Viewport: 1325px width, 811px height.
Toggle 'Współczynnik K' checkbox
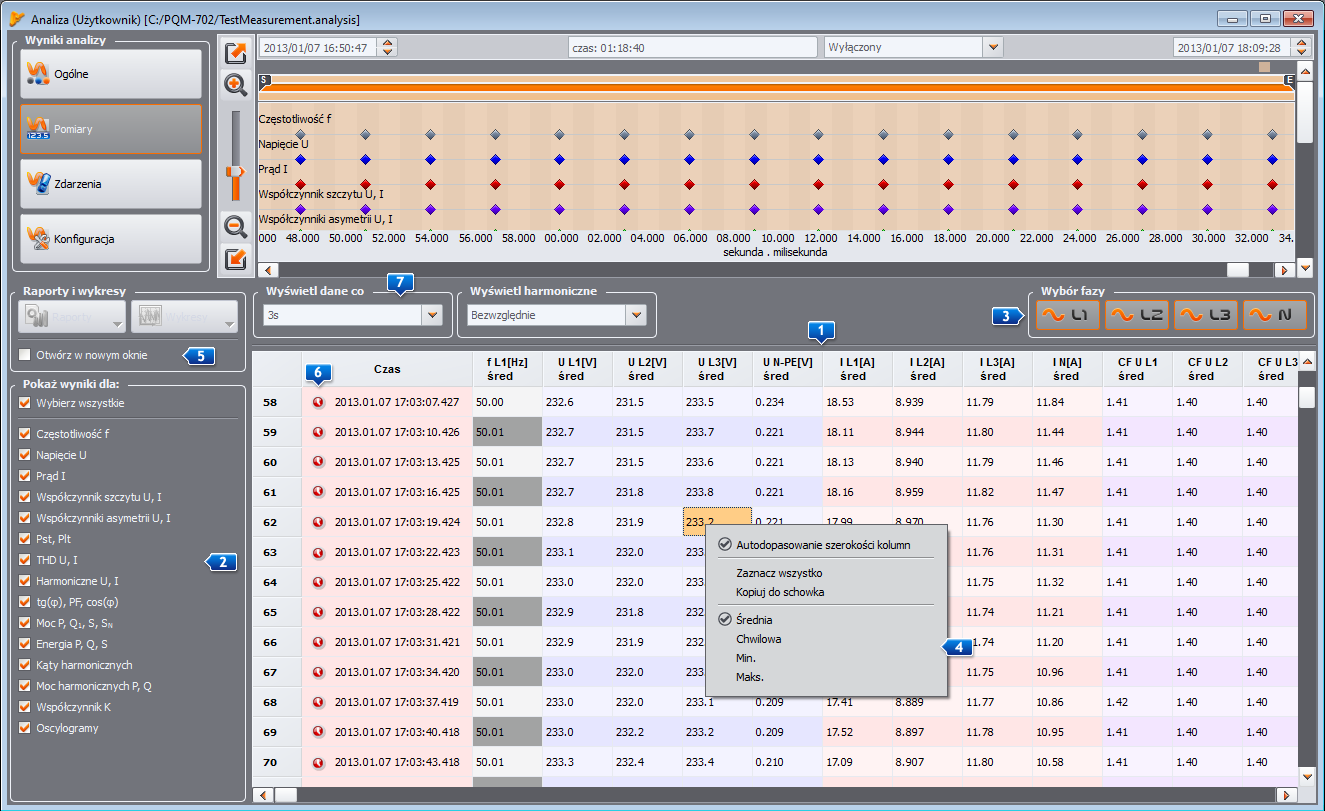[26, 707]
